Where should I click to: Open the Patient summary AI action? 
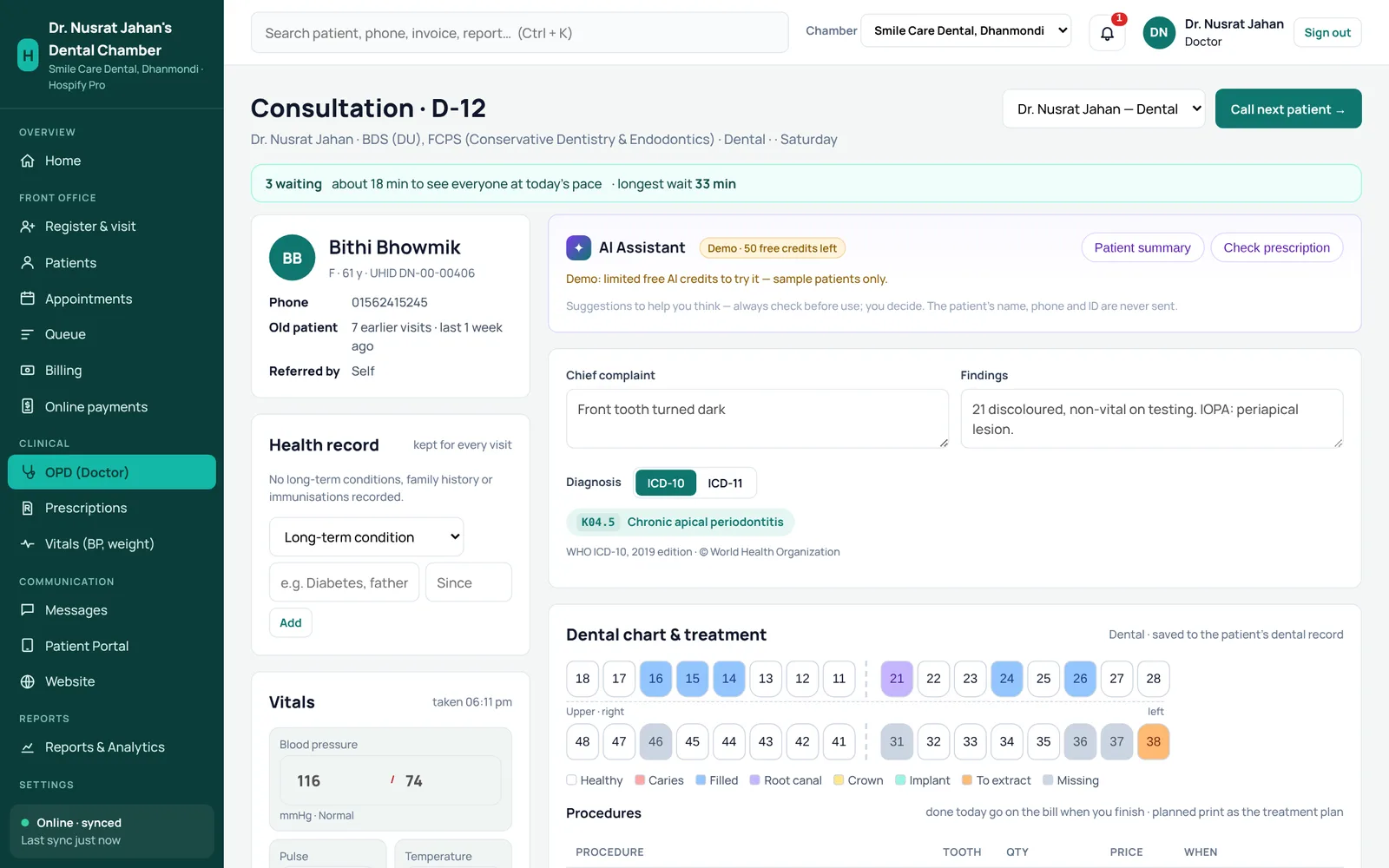tap(1142, 247)
